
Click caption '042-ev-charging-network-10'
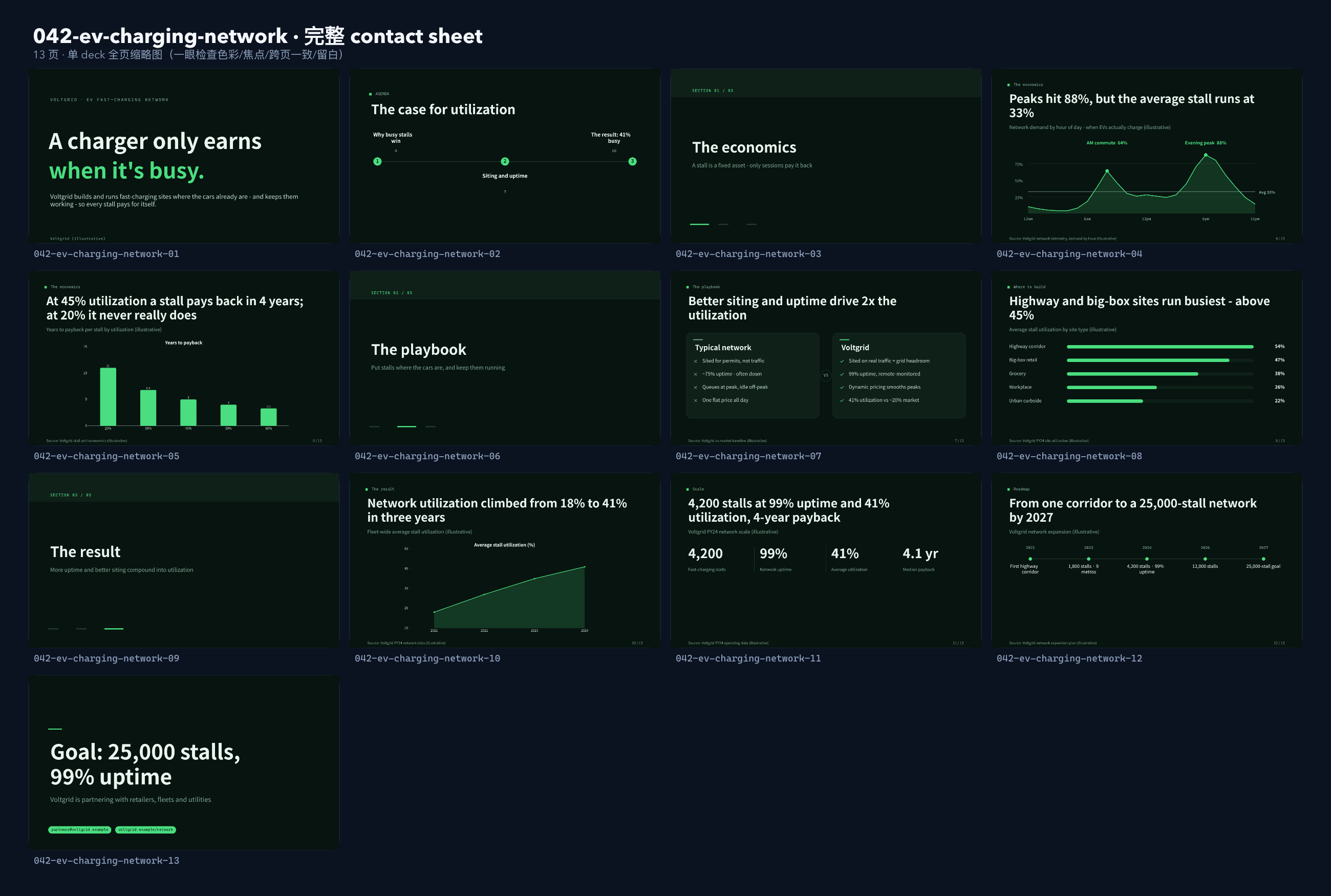coord(427,658)
